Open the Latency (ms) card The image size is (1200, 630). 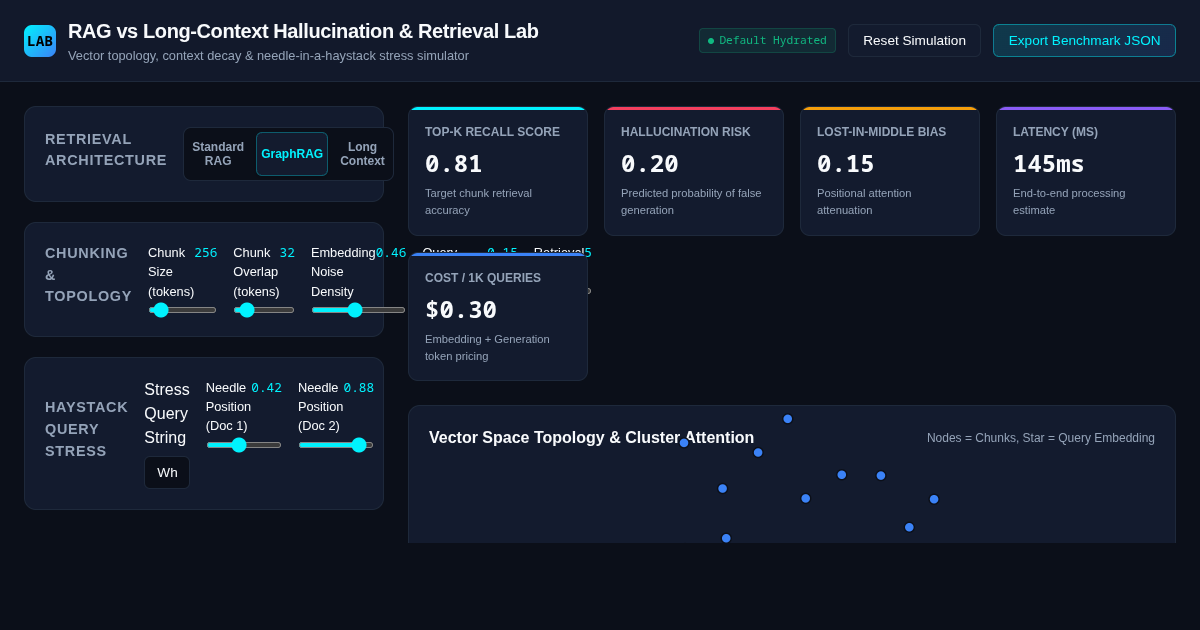point(1086,171)
